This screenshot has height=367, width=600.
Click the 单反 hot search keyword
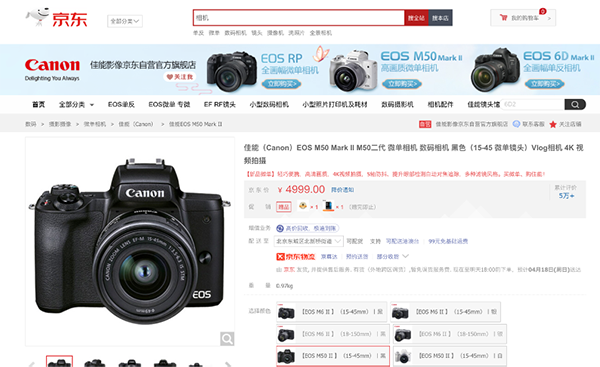(199, 33)
